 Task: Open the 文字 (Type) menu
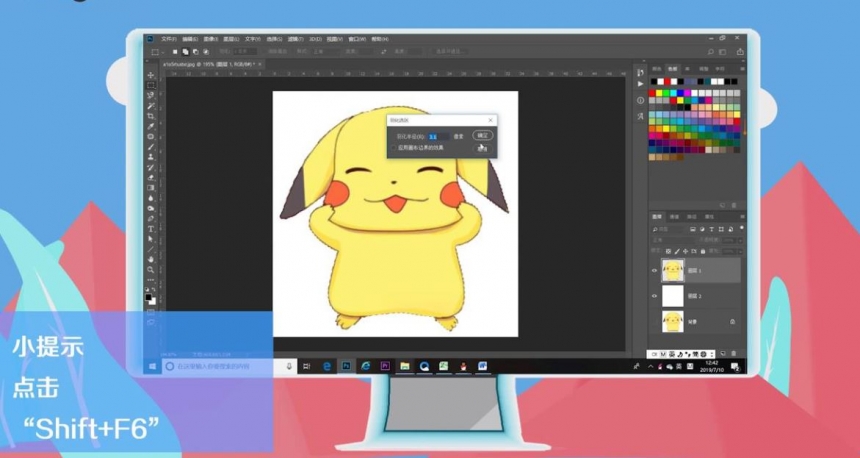coord(253,39)
